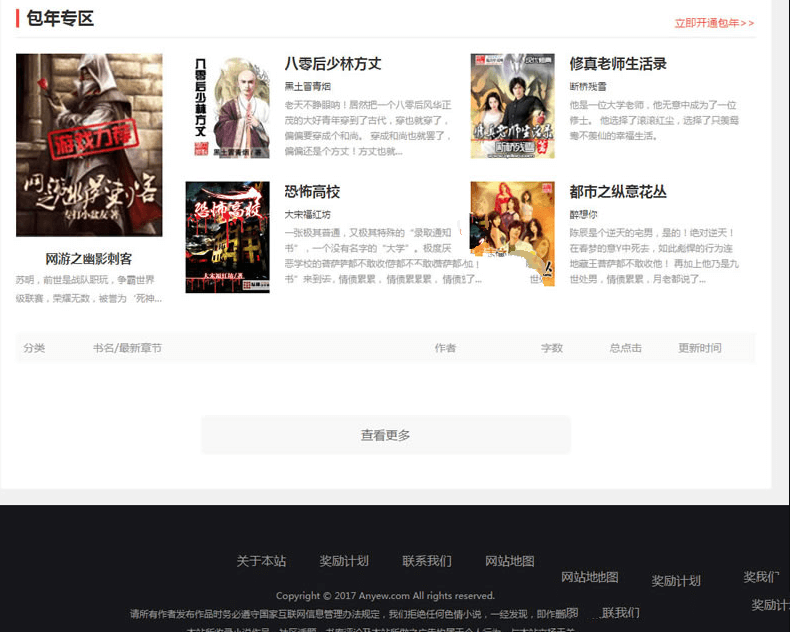
Task: Open 恐怖高校 book cover
Action: 228,237
